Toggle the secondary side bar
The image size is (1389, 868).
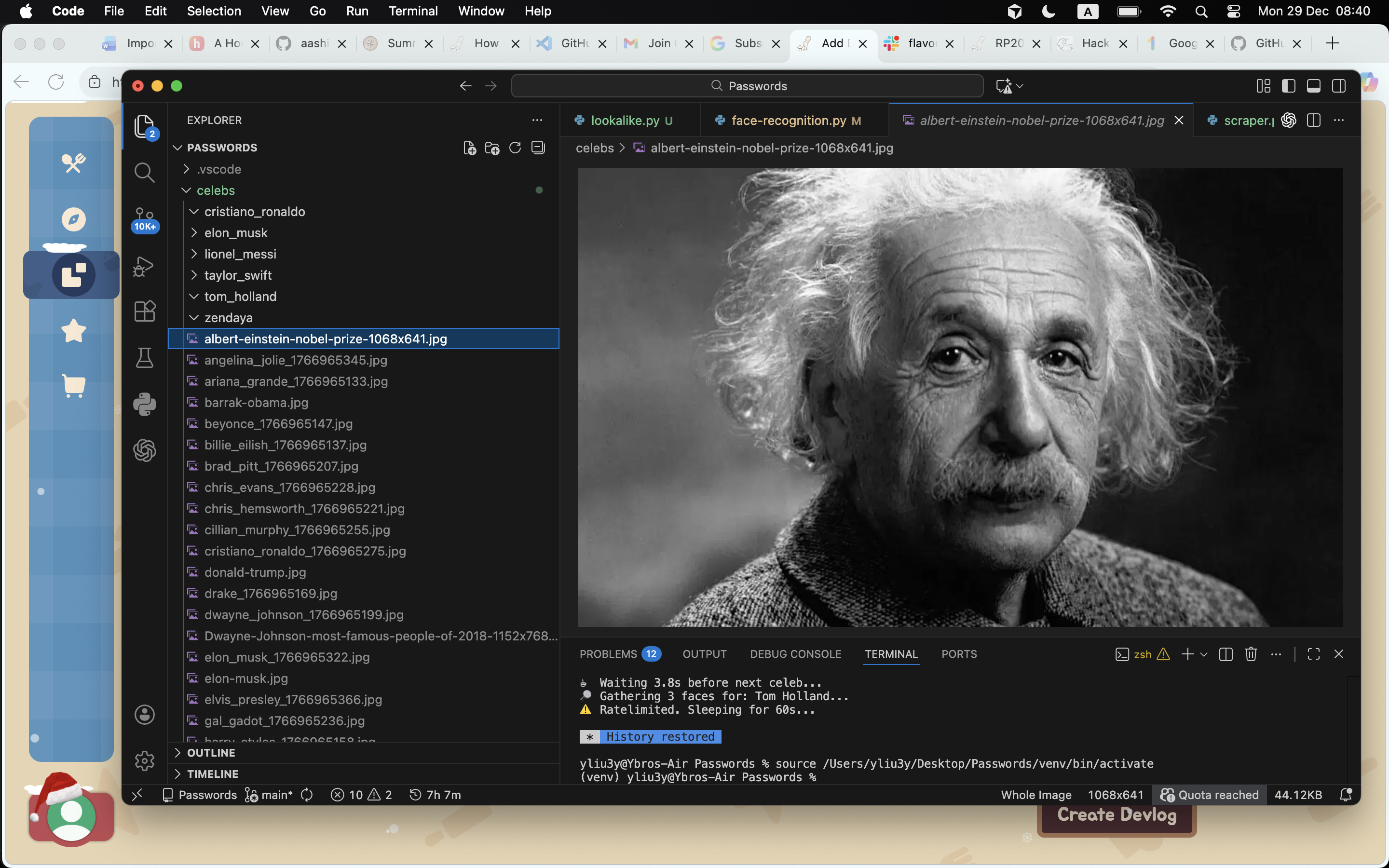1338,86
